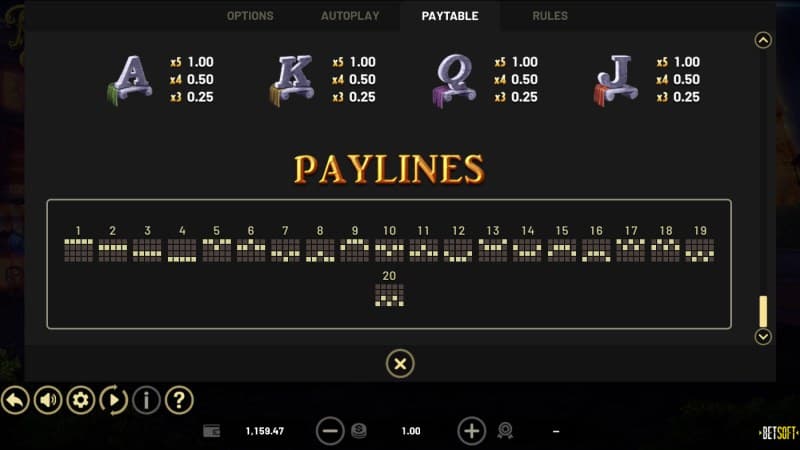Open help with the question mark icon
This screenshot has height=450, width=800.
coord(178,401)
